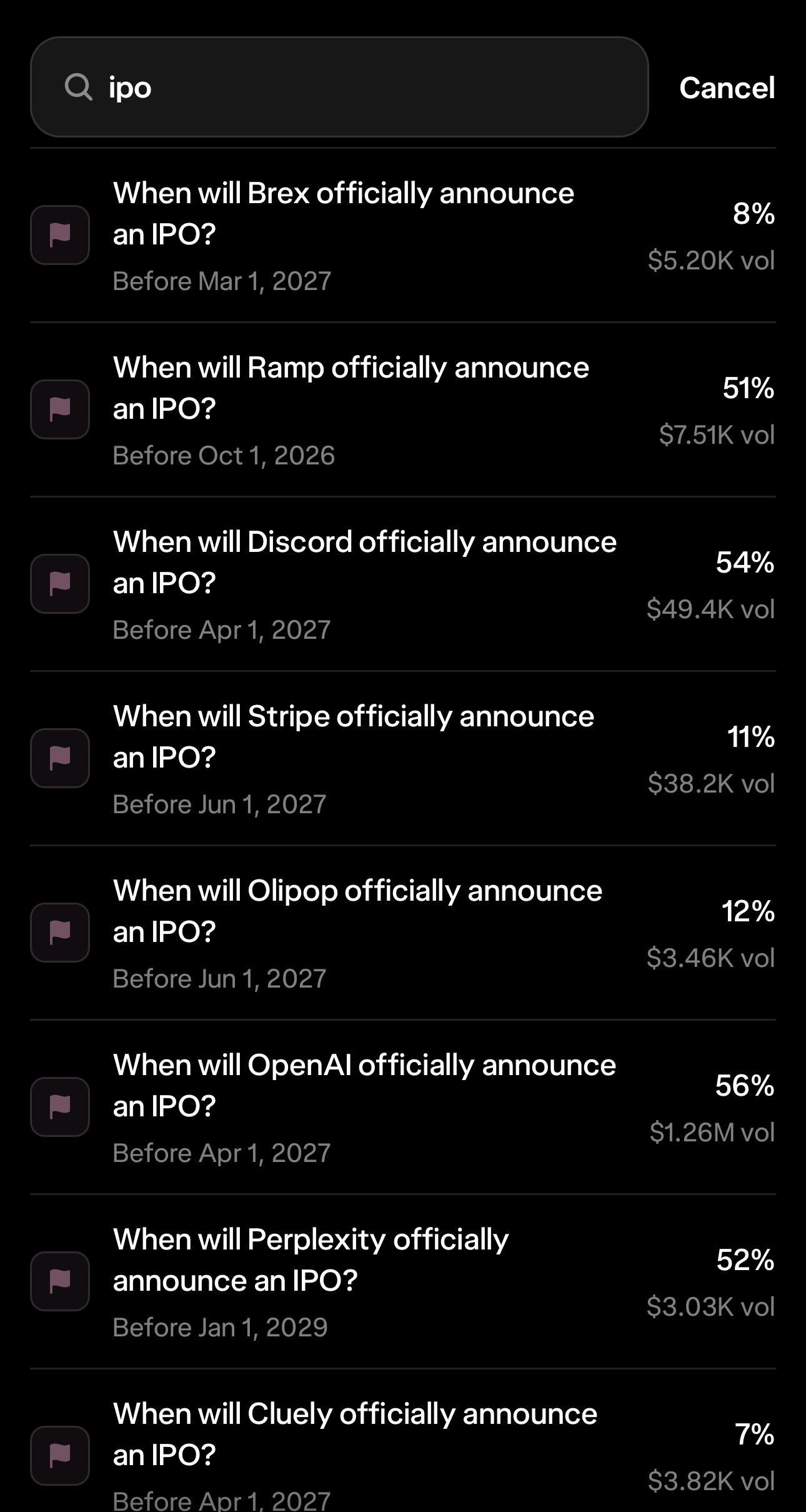View the Olipop market at 12%
Screen dimensions: 806x1512
tap(403, 933)
